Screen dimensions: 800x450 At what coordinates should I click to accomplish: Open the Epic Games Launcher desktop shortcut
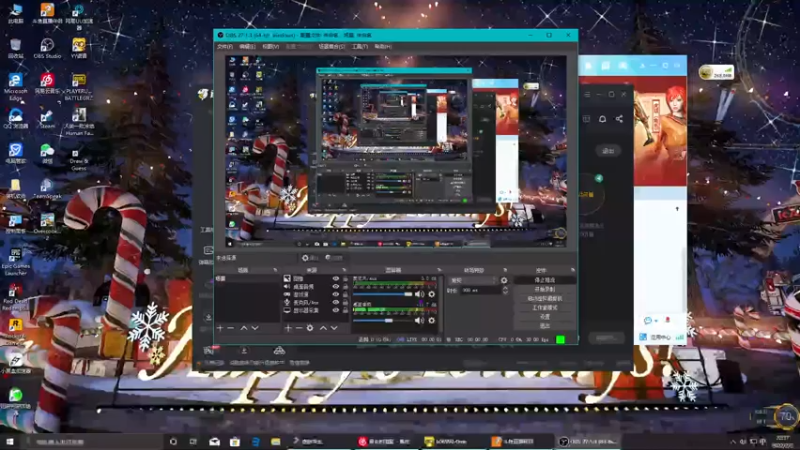click(15, 262)
